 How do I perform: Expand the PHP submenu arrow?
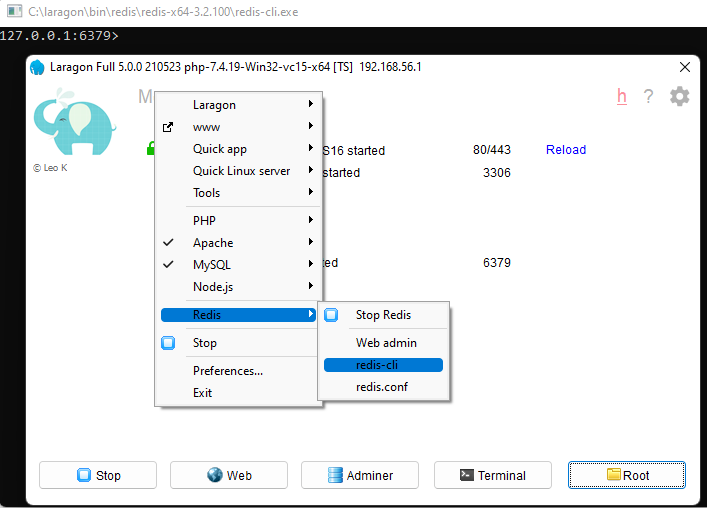pyautogui.click(x=311, y=220)
